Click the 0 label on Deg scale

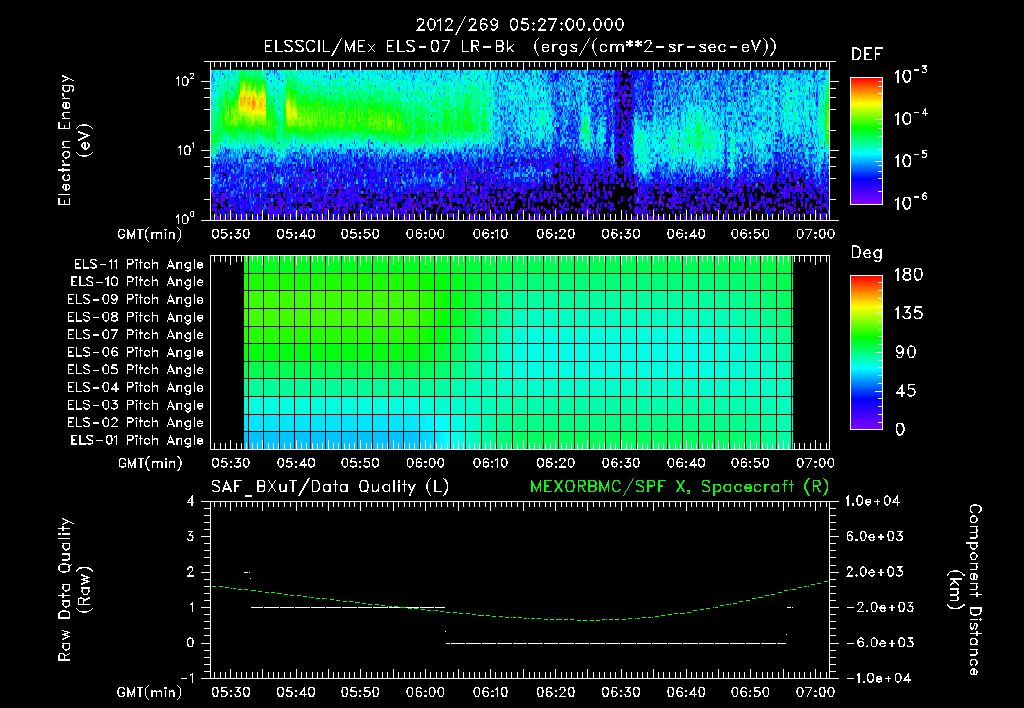901,429
